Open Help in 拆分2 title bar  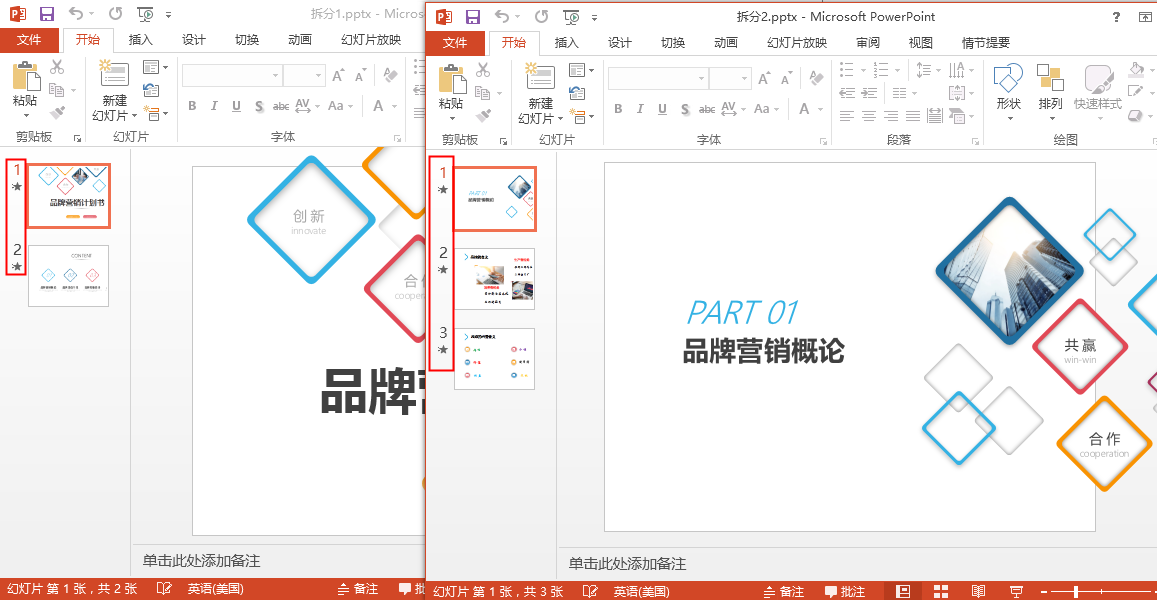click(1116, 17)
